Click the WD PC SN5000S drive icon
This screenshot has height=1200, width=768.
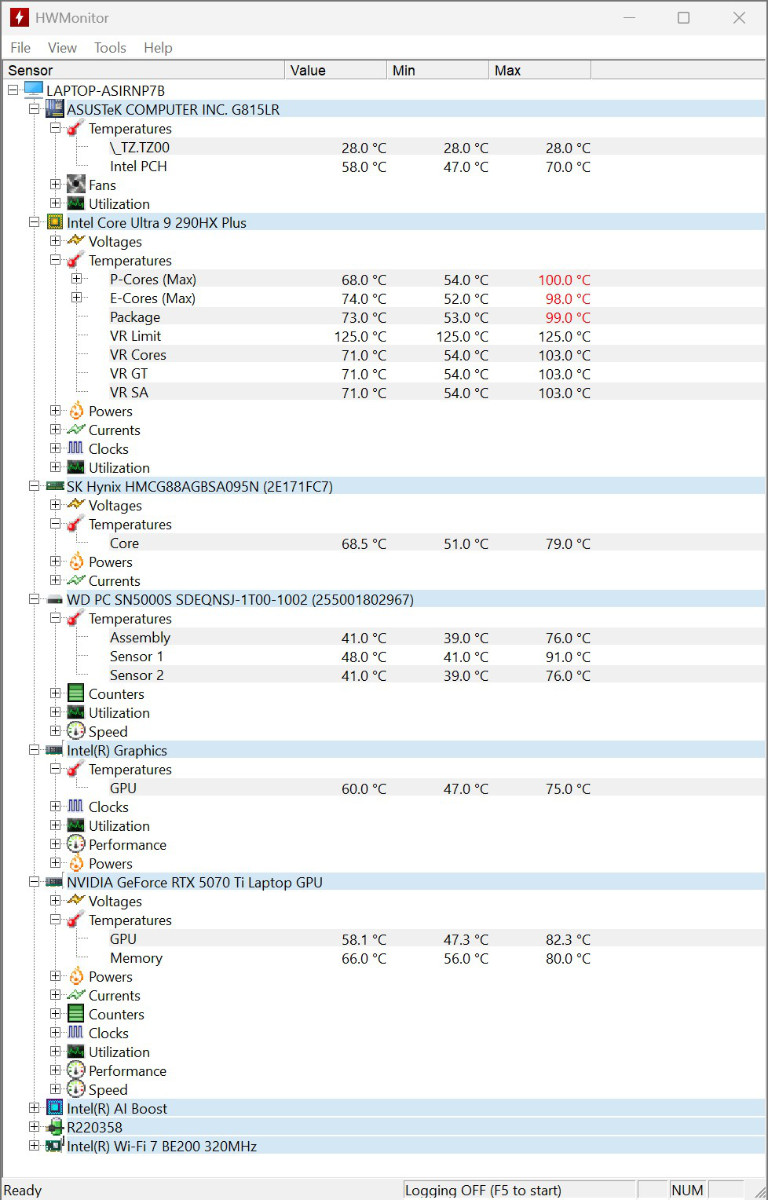[55, 599]
